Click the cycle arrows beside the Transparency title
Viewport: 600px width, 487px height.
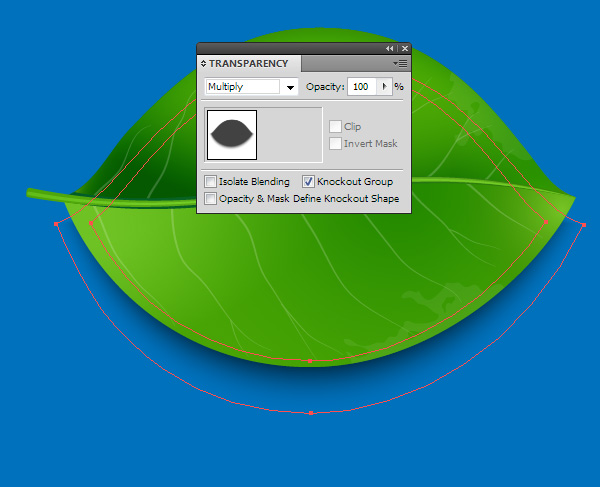point(204,64)
